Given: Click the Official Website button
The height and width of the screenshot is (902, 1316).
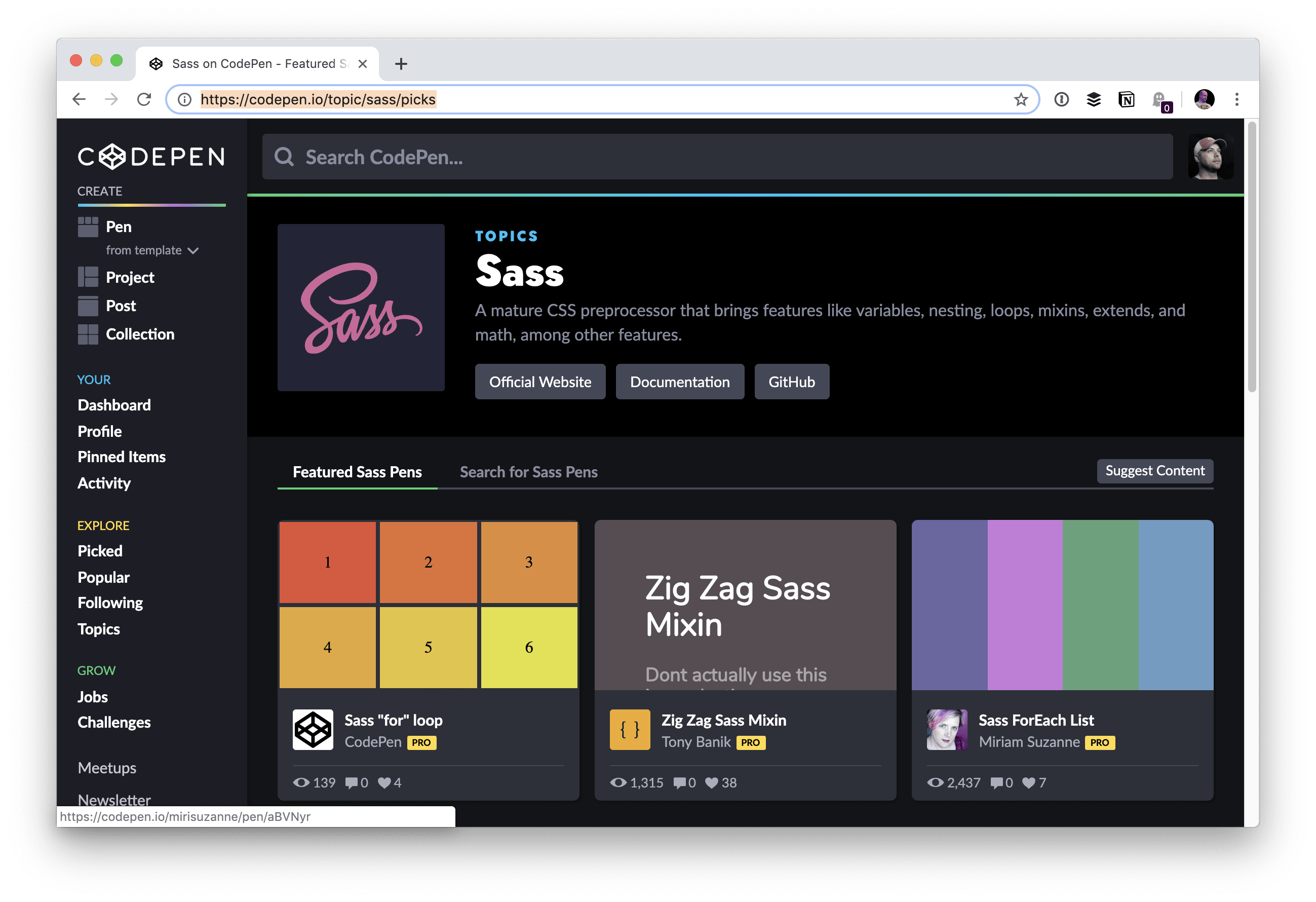Looking at the screenshot, I should click(539, 381).
